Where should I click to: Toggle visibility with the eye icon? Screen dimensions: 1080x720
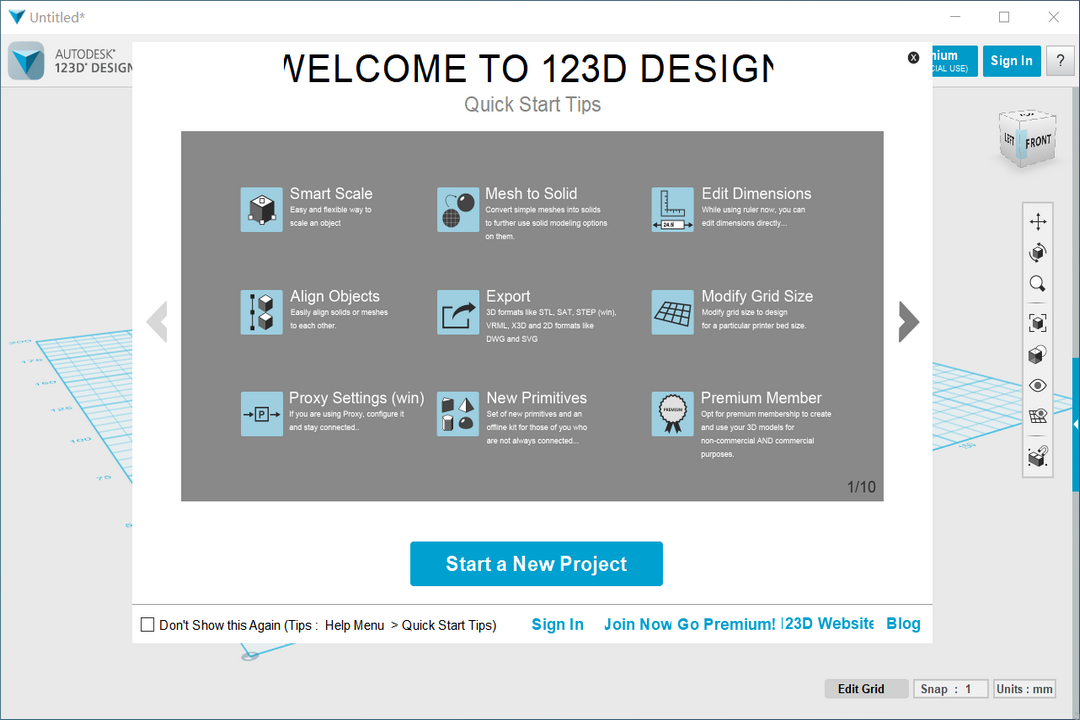[x=1037, y=386]
